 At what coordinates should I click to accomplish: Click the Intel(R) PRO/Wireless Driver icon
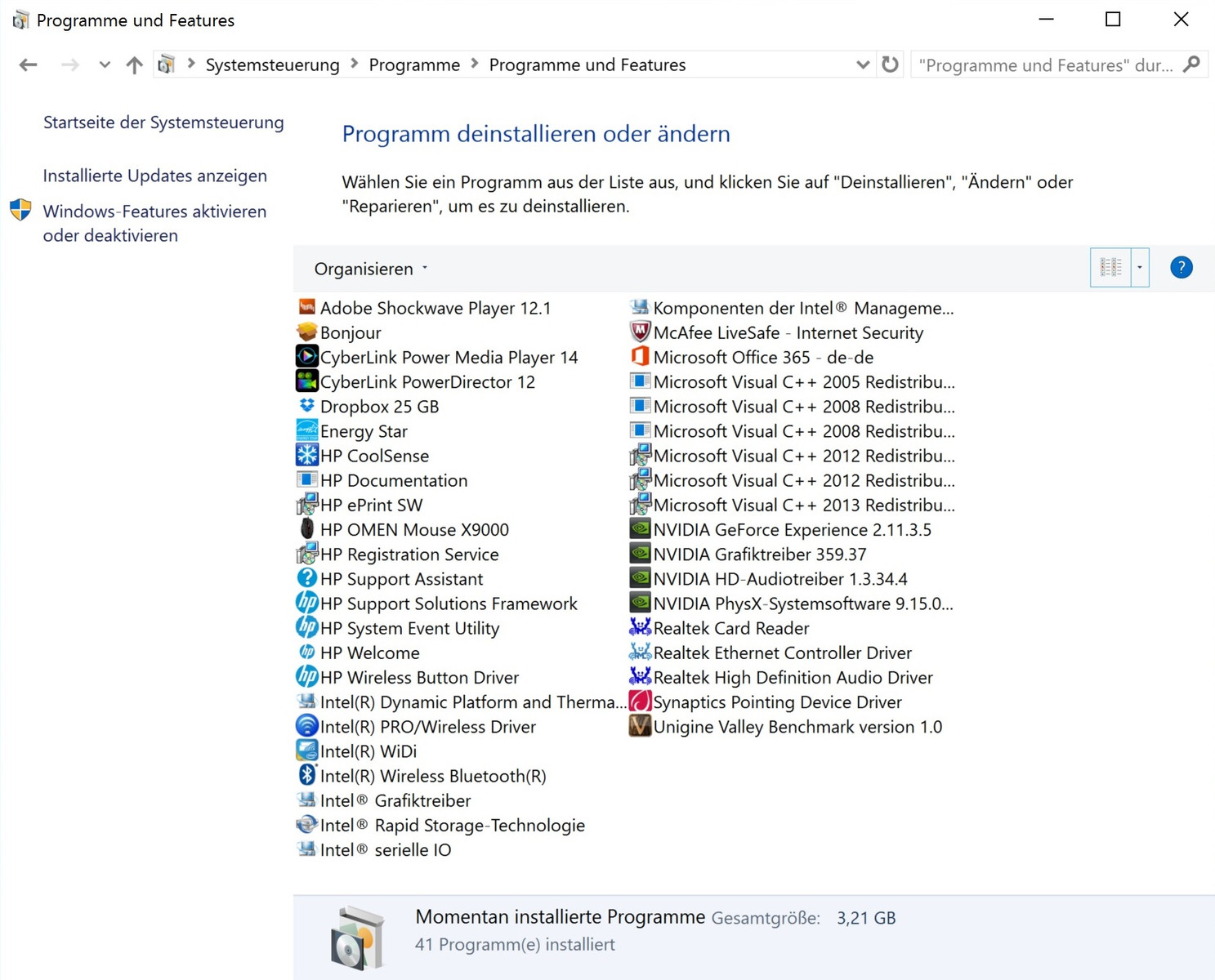point(306,726)
